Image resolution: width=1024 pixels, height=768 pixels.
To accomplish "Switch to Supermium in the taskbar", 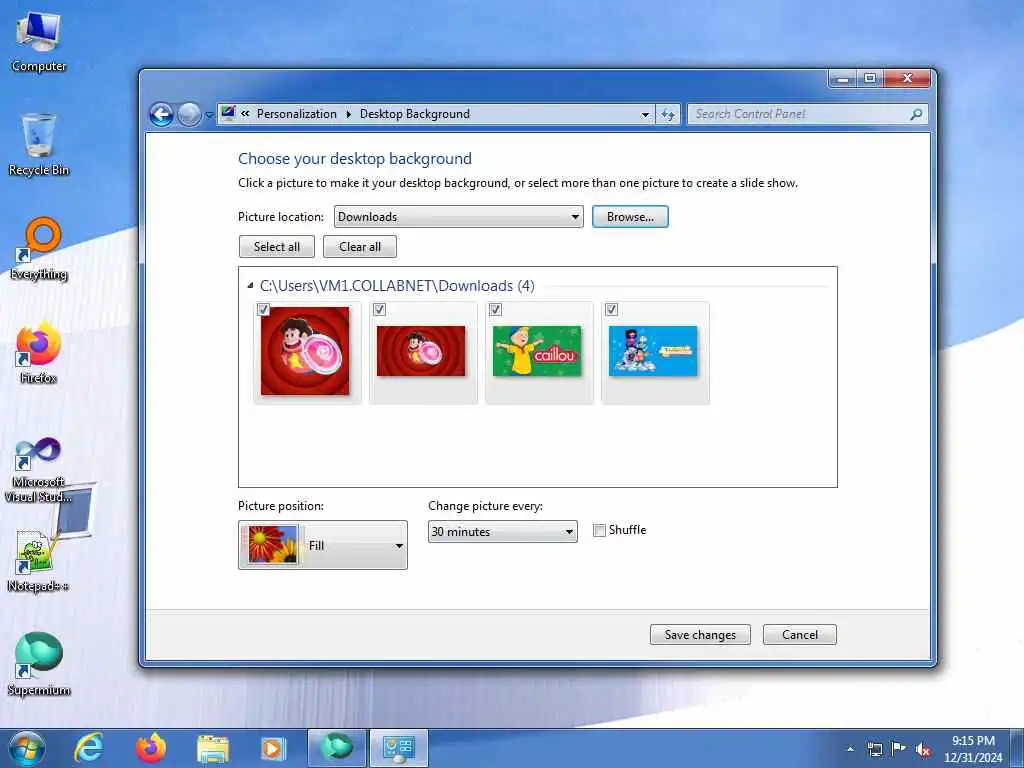I will 337,748.
